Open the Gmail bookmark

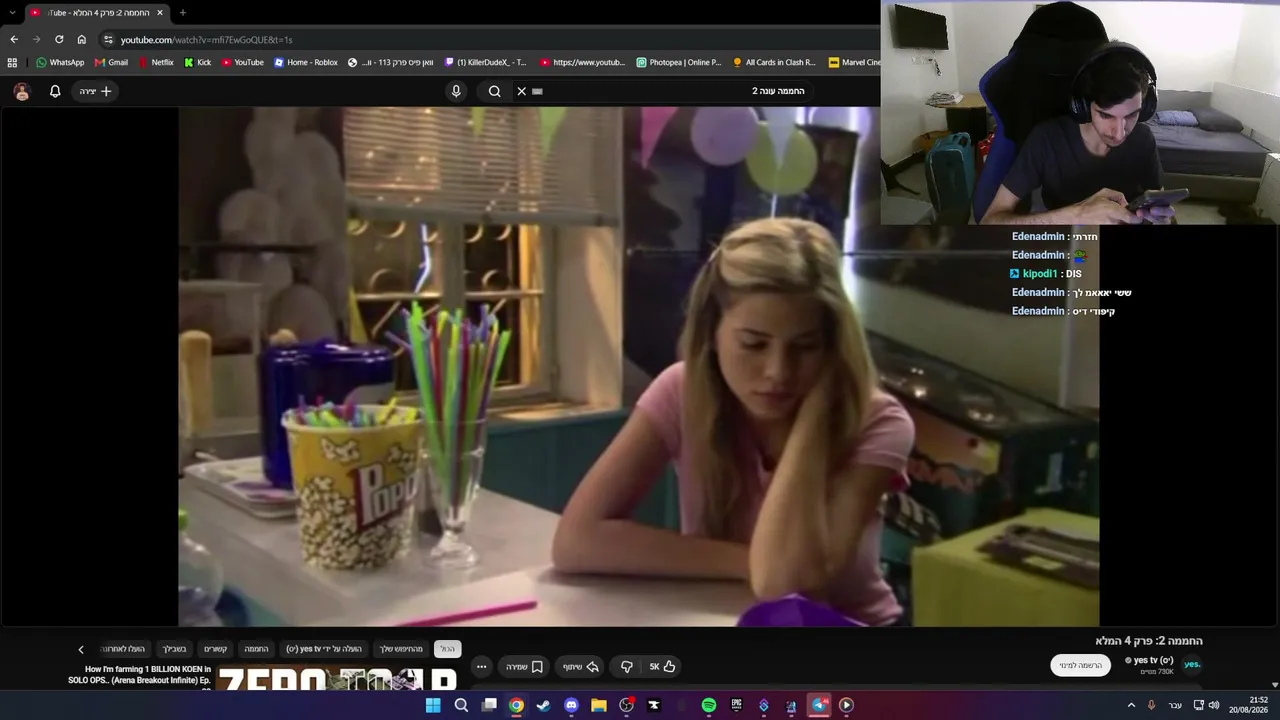tap(110, 62)
